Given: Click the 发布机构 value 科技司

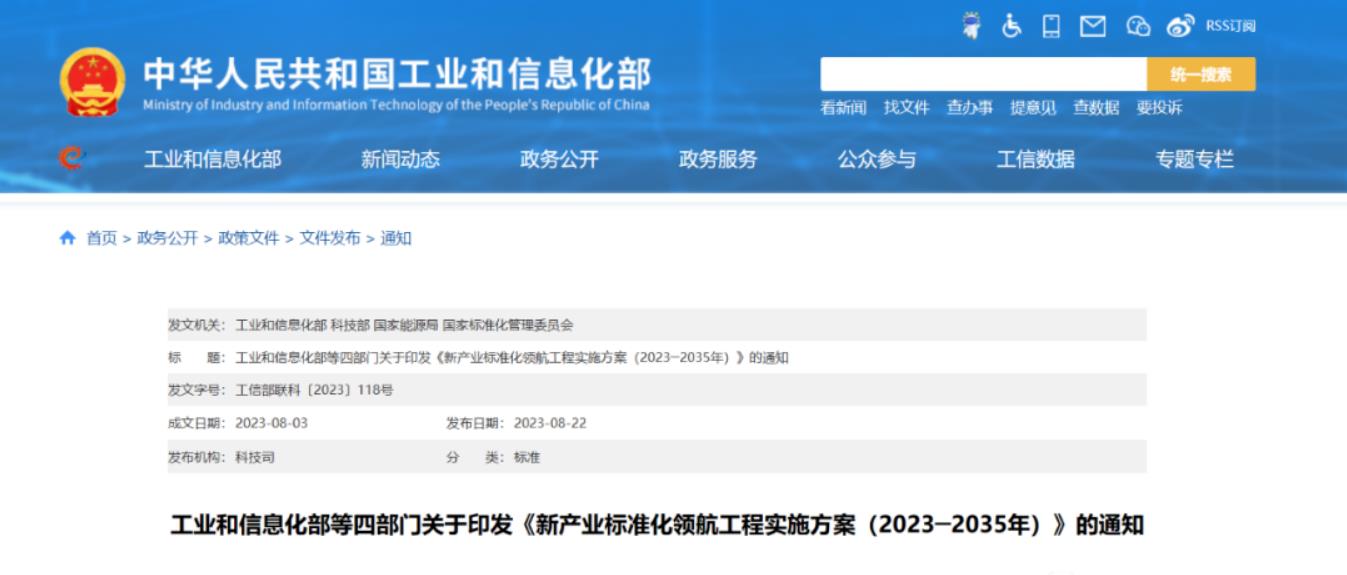Looking at the screenshot, I should click(254, 456).
